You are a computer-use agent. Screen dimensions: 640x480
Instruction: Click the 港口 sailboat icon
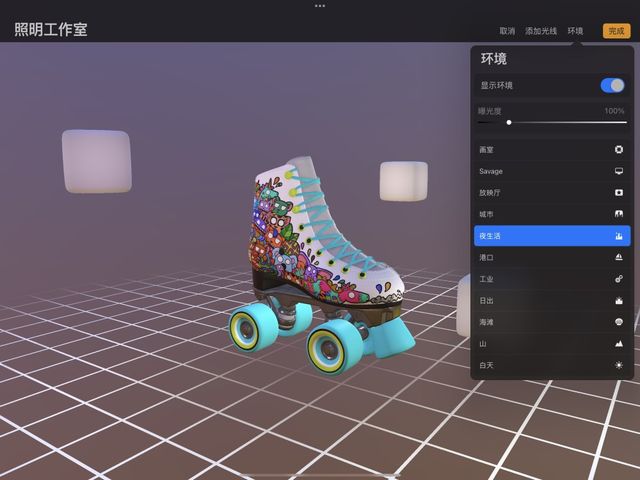(619, 257)
